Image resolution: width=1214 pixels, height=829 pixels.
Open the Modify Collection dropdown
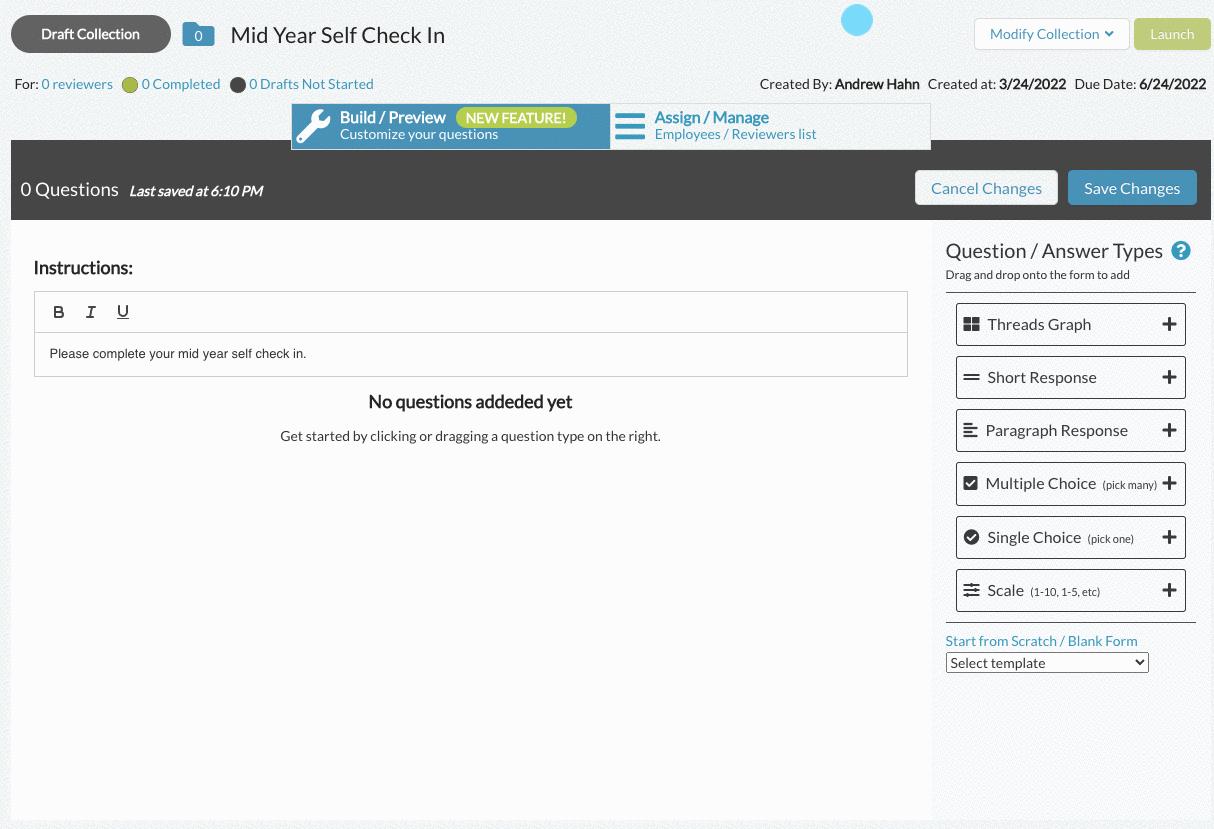(x=1052, y=34)
